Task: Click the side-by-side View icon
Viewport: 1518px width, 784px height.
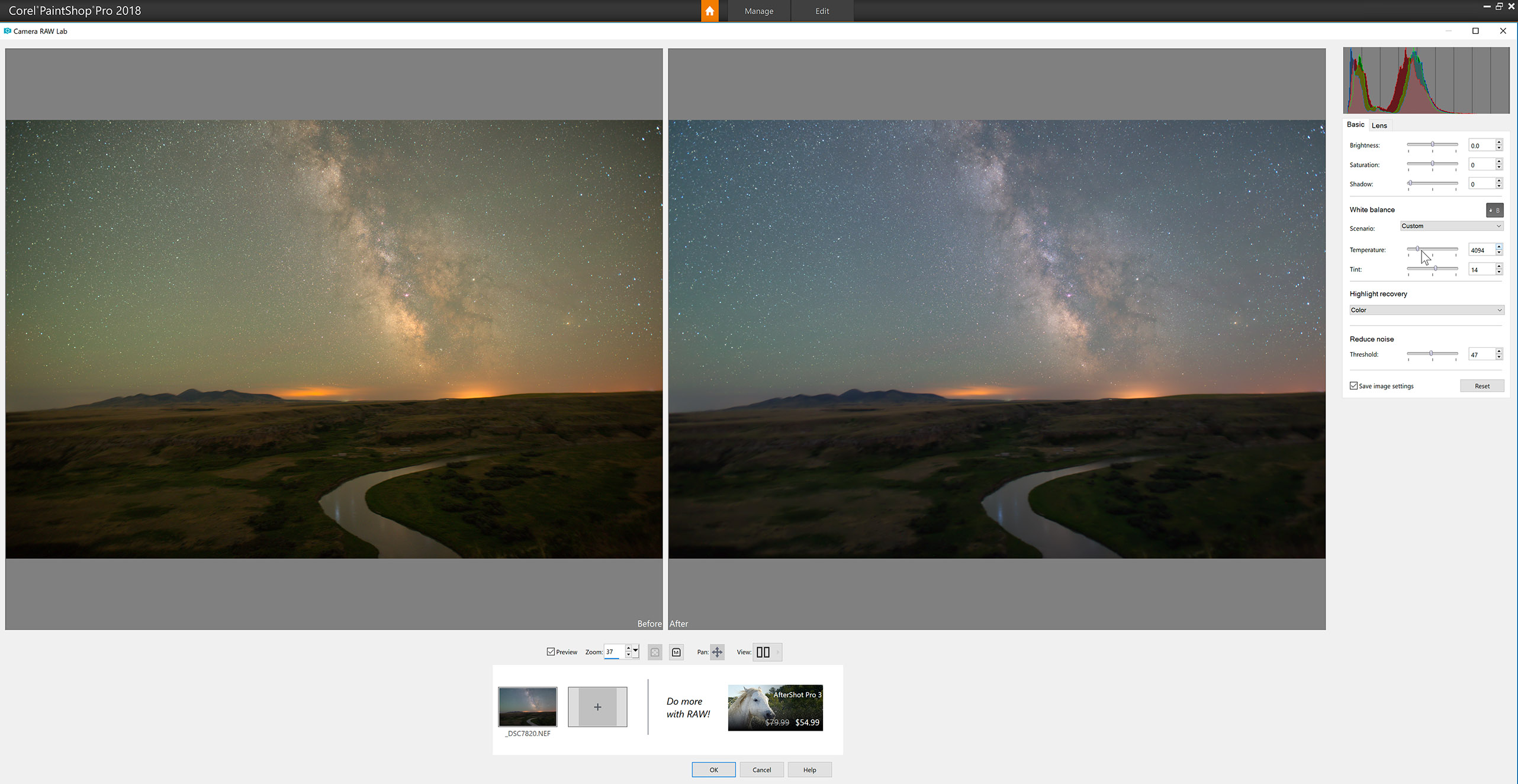Action: (763, 652)
